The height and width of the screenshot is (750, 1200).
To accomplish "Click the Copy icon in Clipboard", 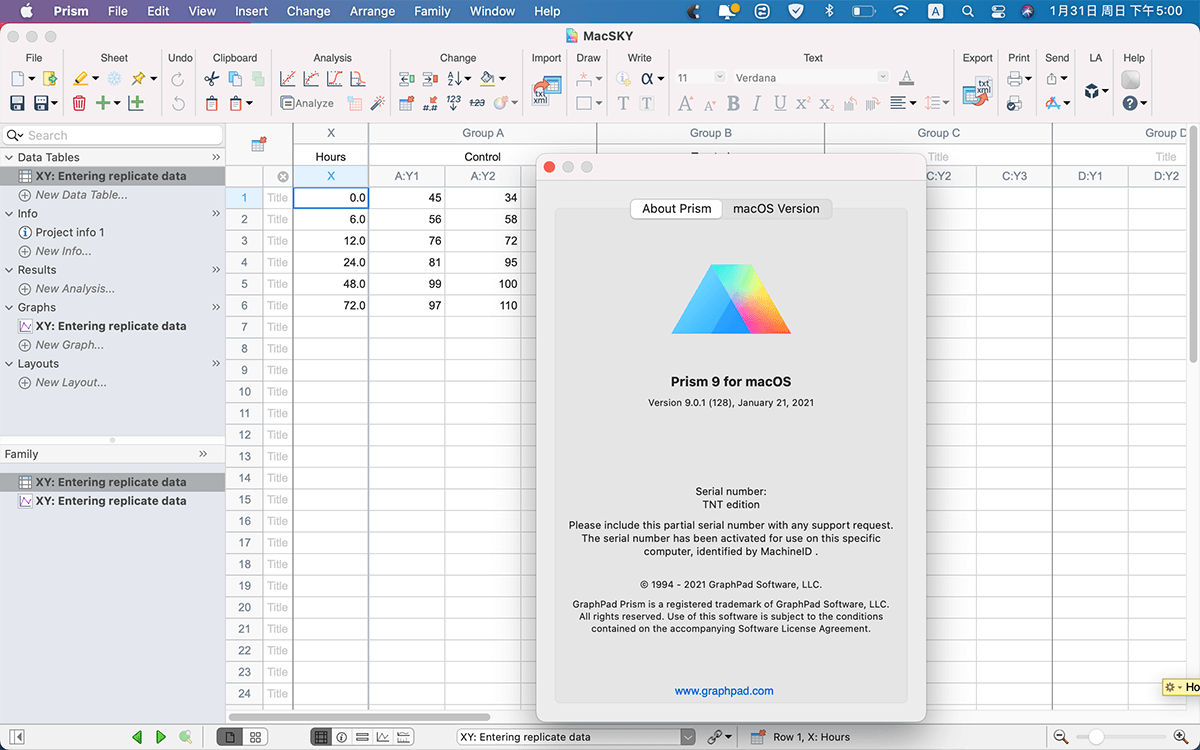I will tap(235, 78).
